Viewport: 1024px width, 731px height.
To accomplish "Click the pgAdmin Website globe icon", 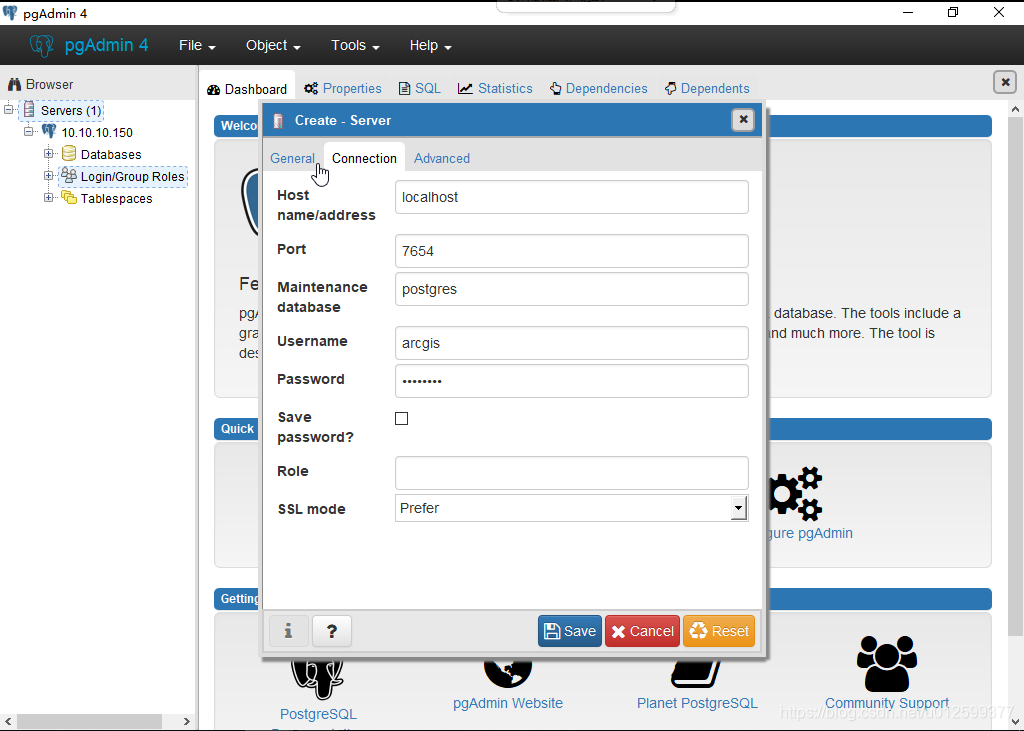I will click(x=508, y=672).
